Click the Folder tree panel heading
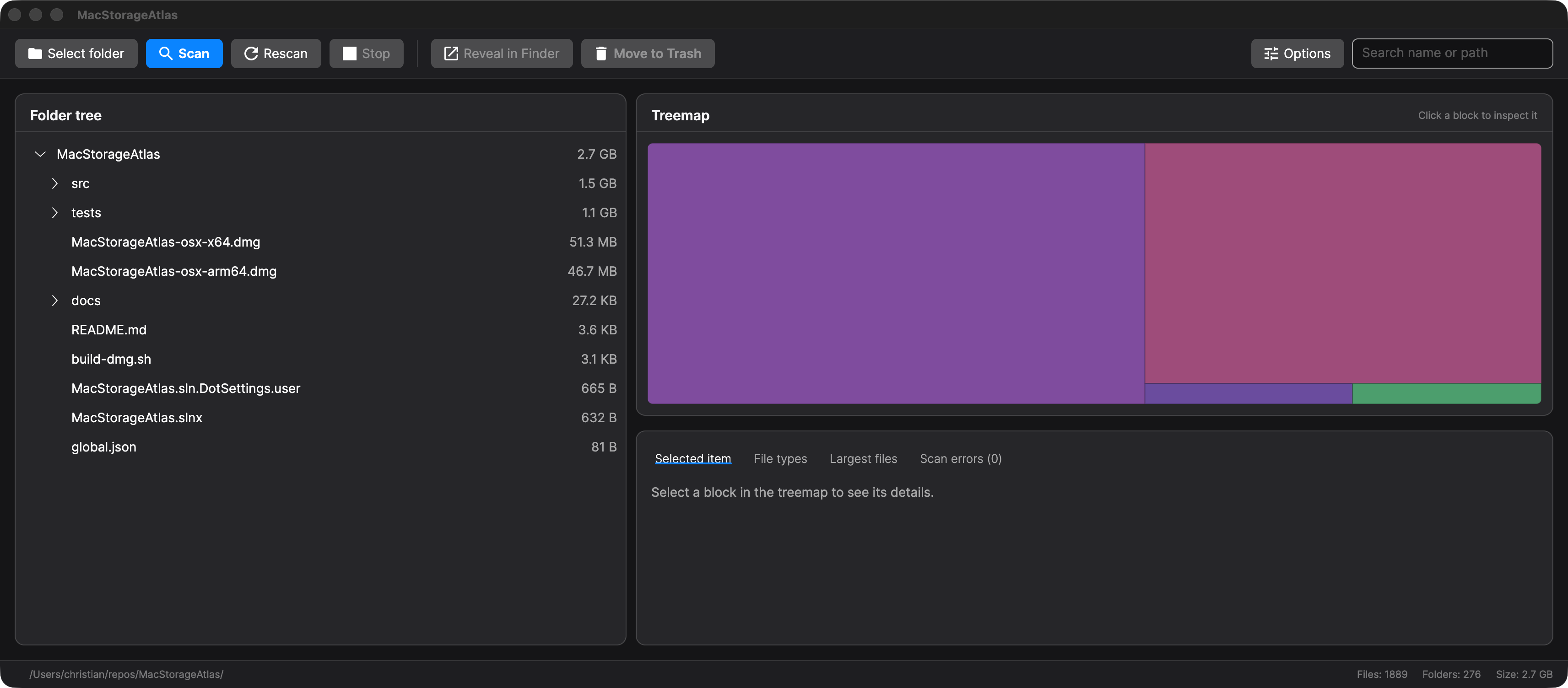 (x=66, y=115)
